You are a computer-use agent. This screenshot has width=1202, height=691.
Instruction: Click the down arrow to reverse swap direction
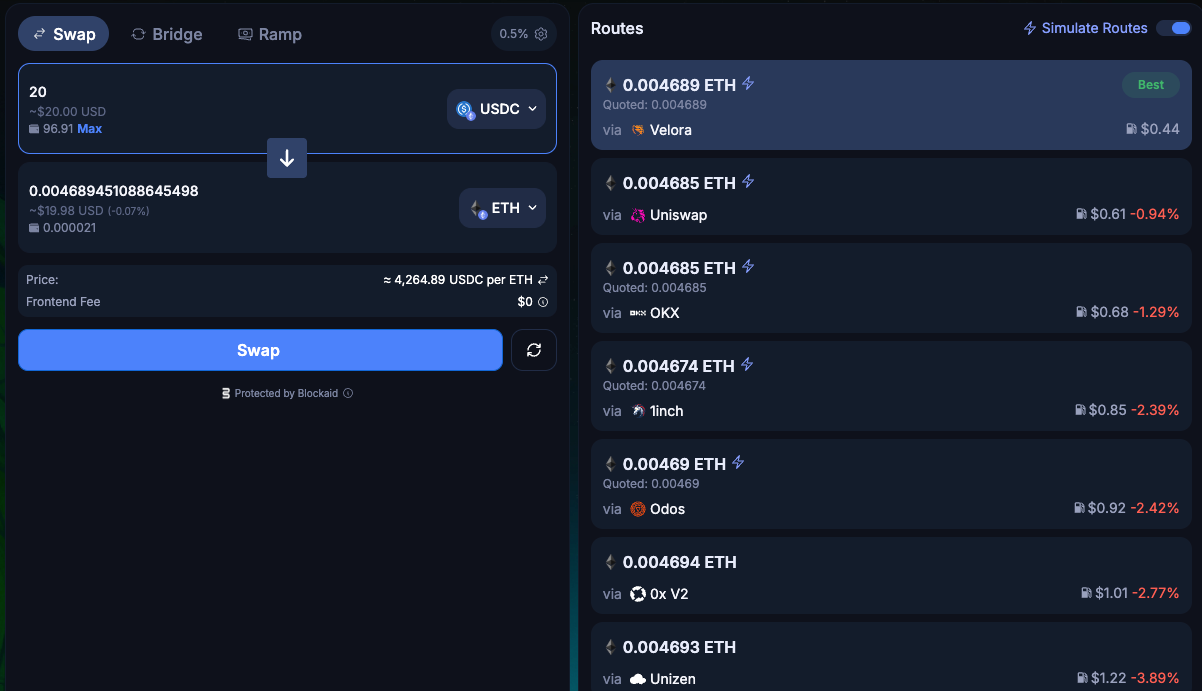[x=287, y=158]
